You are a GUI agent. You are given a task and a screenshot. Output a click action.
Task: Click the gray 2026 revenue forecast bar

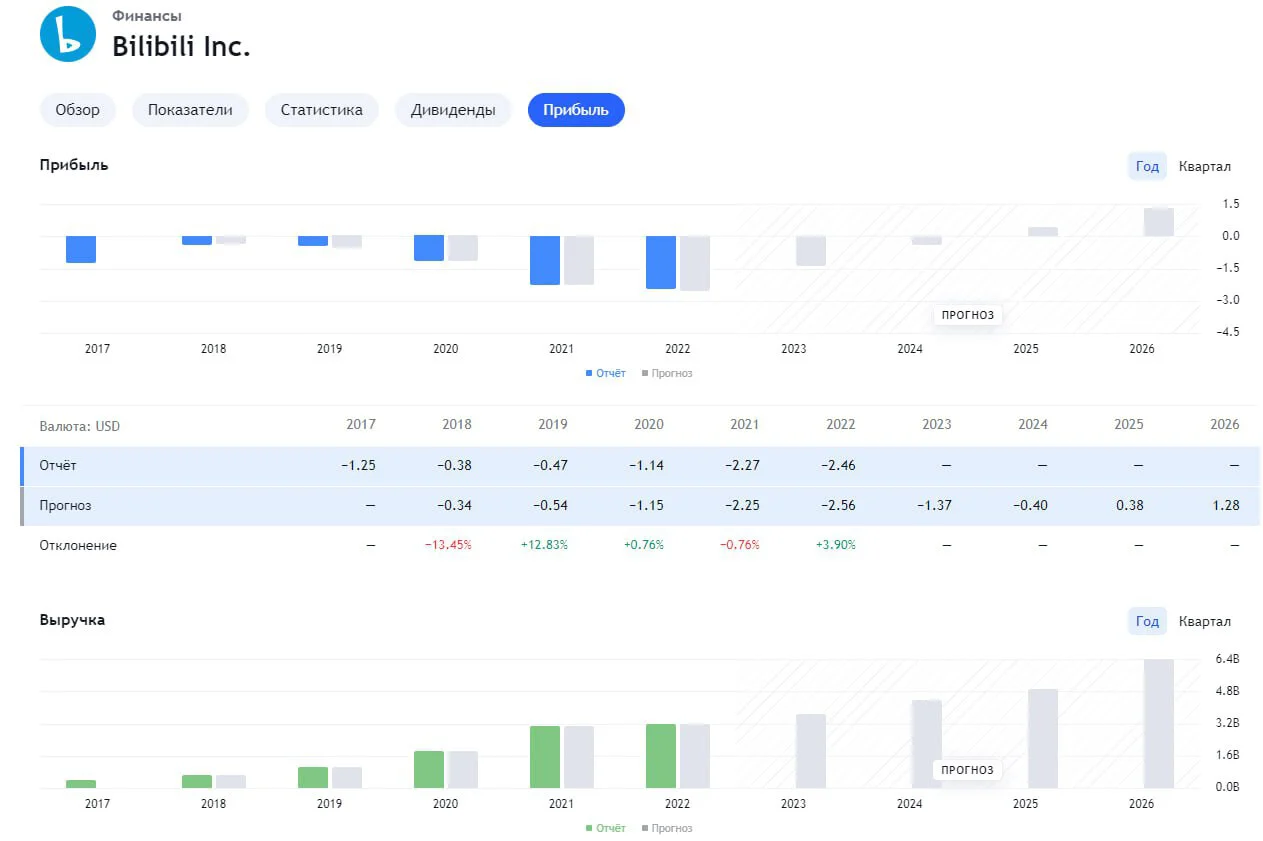click(1159, 724)
